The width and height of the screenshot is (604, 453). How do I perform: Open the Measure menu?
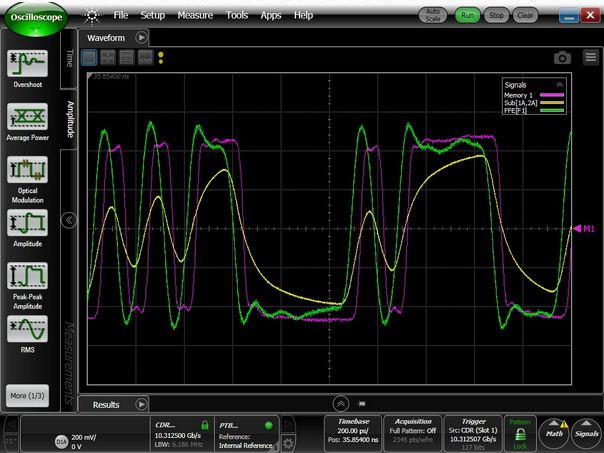point(195,15)
